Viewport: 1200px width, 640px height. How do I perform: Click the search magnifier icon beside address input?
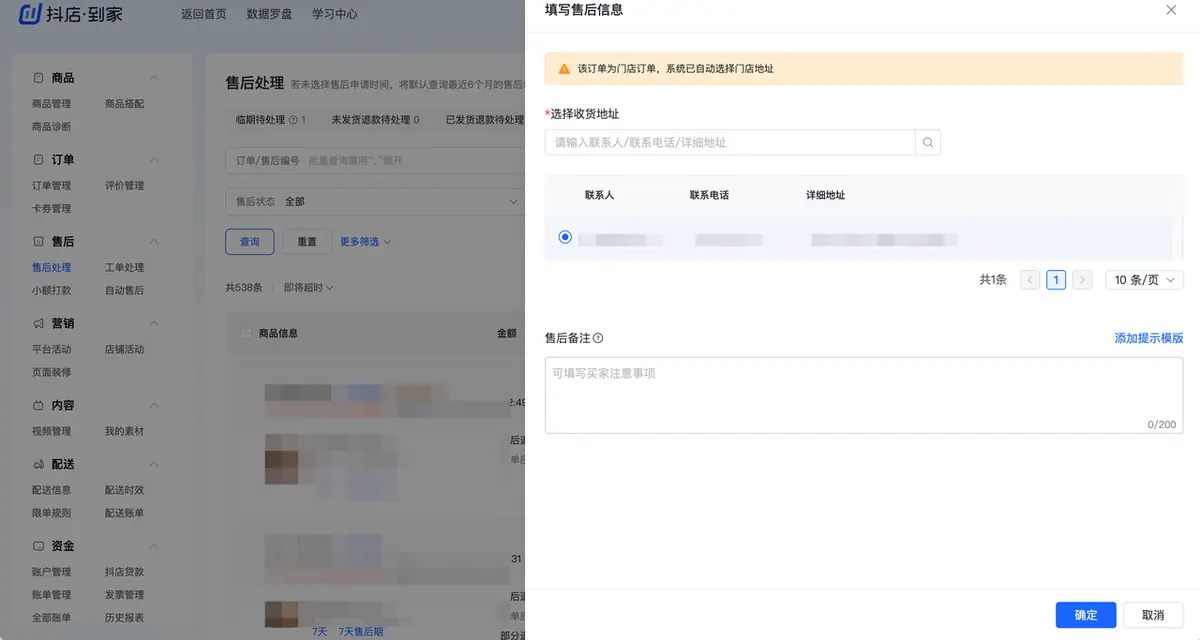click(928, 143)
